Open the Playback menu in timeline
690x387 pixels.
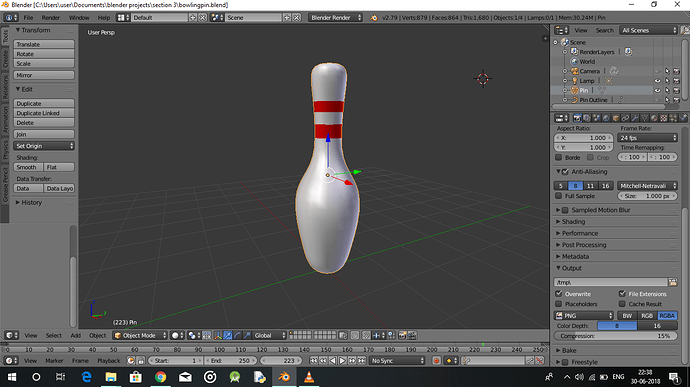coord(109,361)
